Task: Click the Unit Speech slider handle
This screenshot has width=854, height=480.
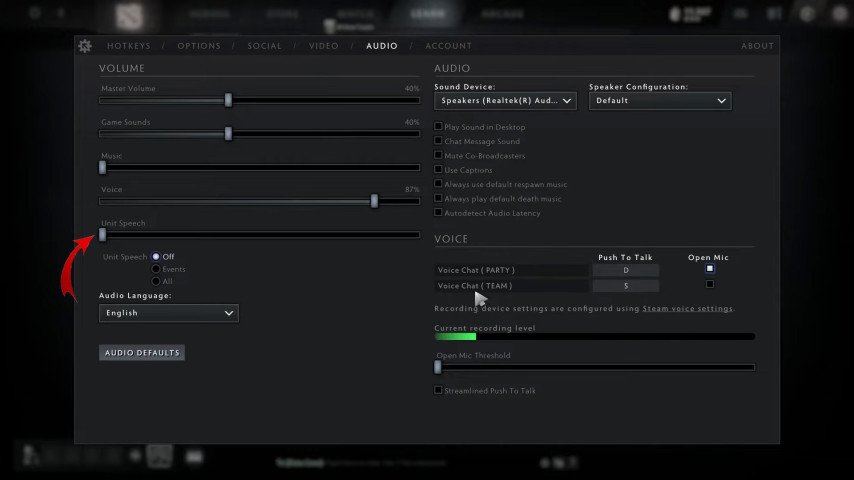Action: pos(102,235)
